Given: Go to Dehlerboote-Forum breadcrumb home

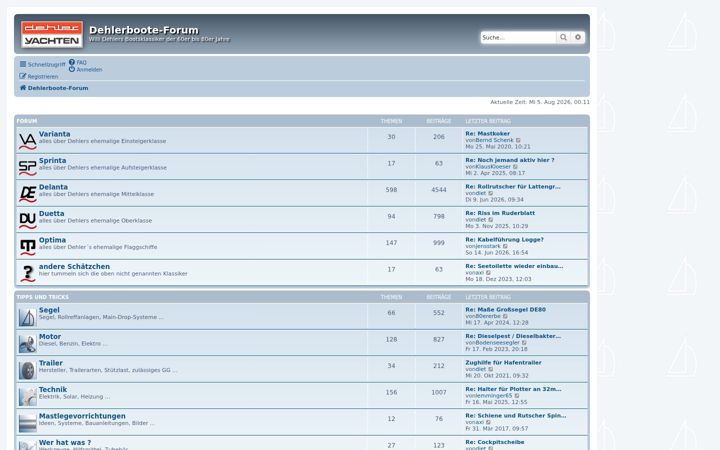Looking at the screenshot, I should pyautogui.click(x=54, y=88).
